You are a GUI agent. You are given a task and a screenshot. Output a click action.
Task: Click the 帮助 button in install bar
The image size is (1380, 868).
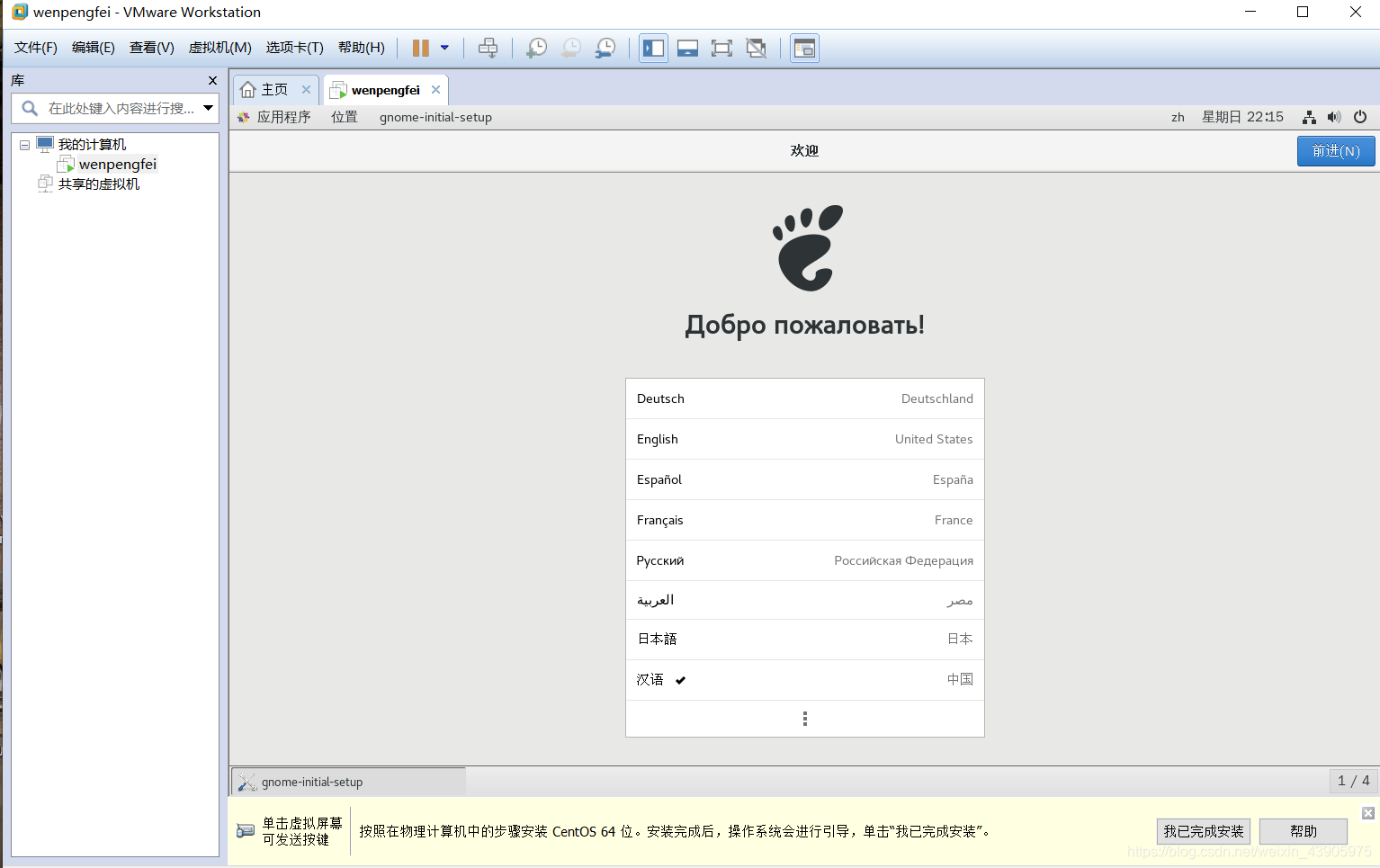1304,831
